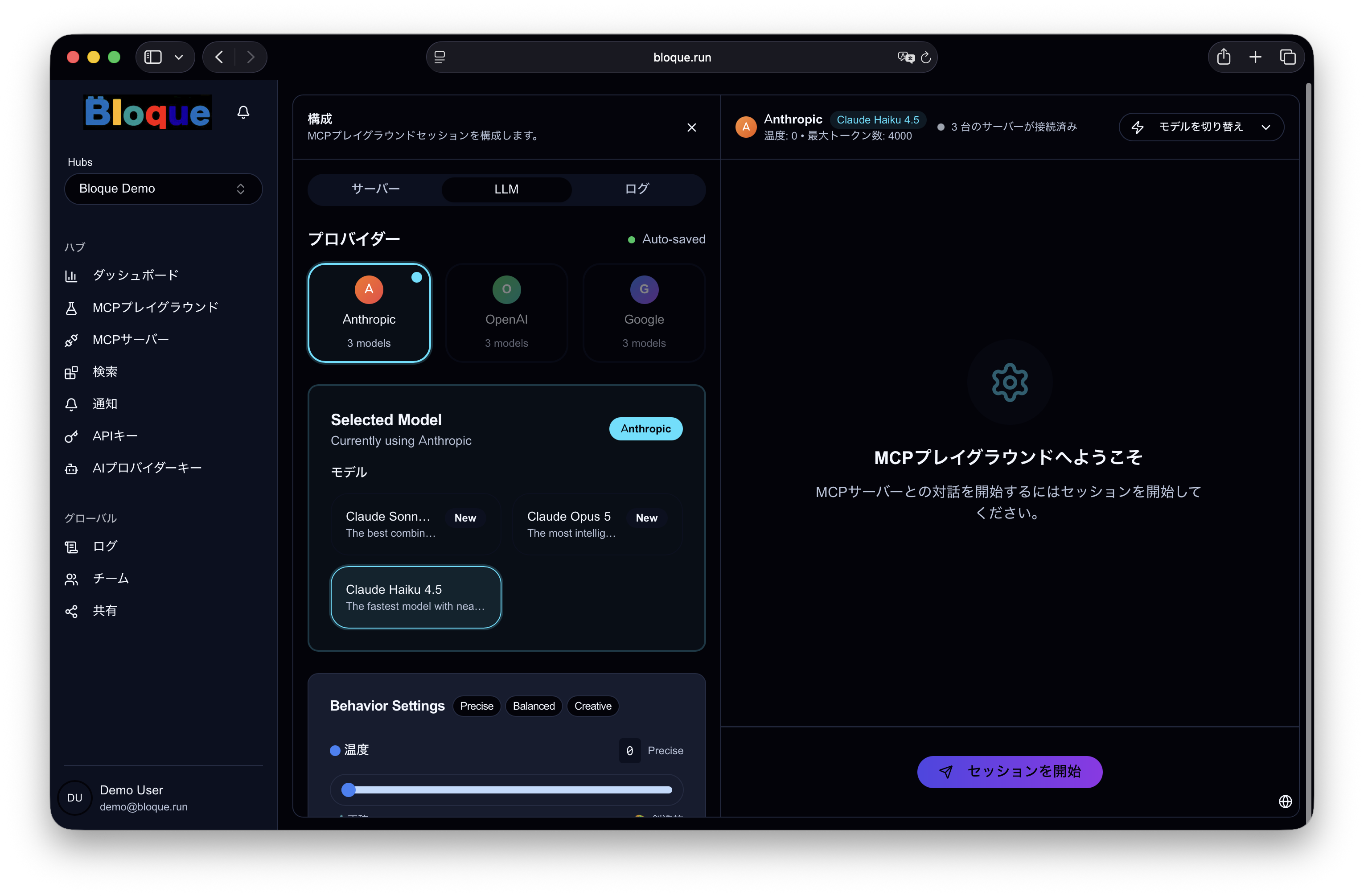Click the チーム users icon
Image resolution: width=1364 pixels, height=896 pixels.
(71, 580)
